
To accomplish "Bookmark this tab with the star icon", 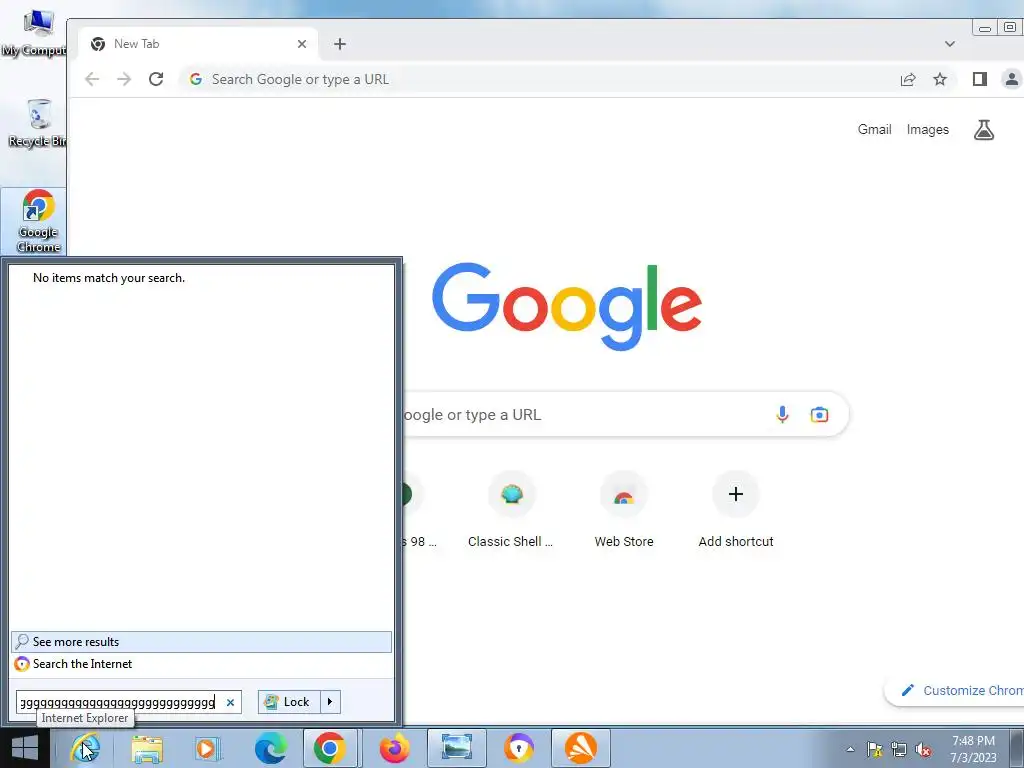I will coord(940,79).
